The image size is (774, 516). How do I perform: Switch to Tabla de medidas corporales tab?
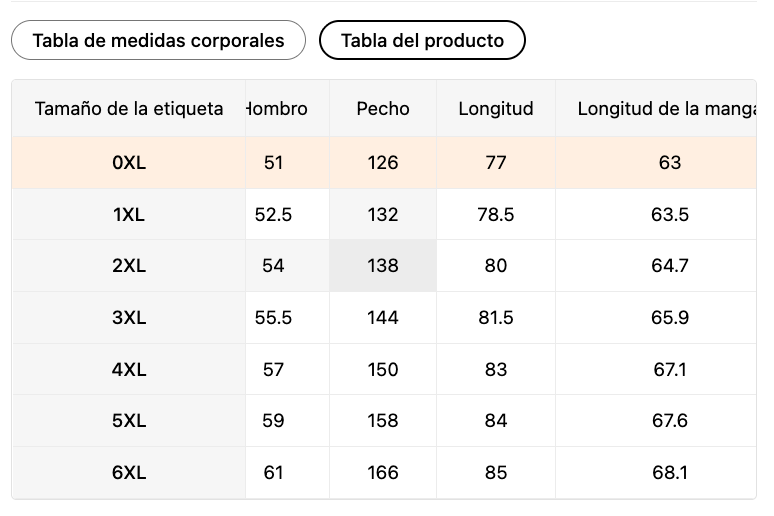coord(158,41)
